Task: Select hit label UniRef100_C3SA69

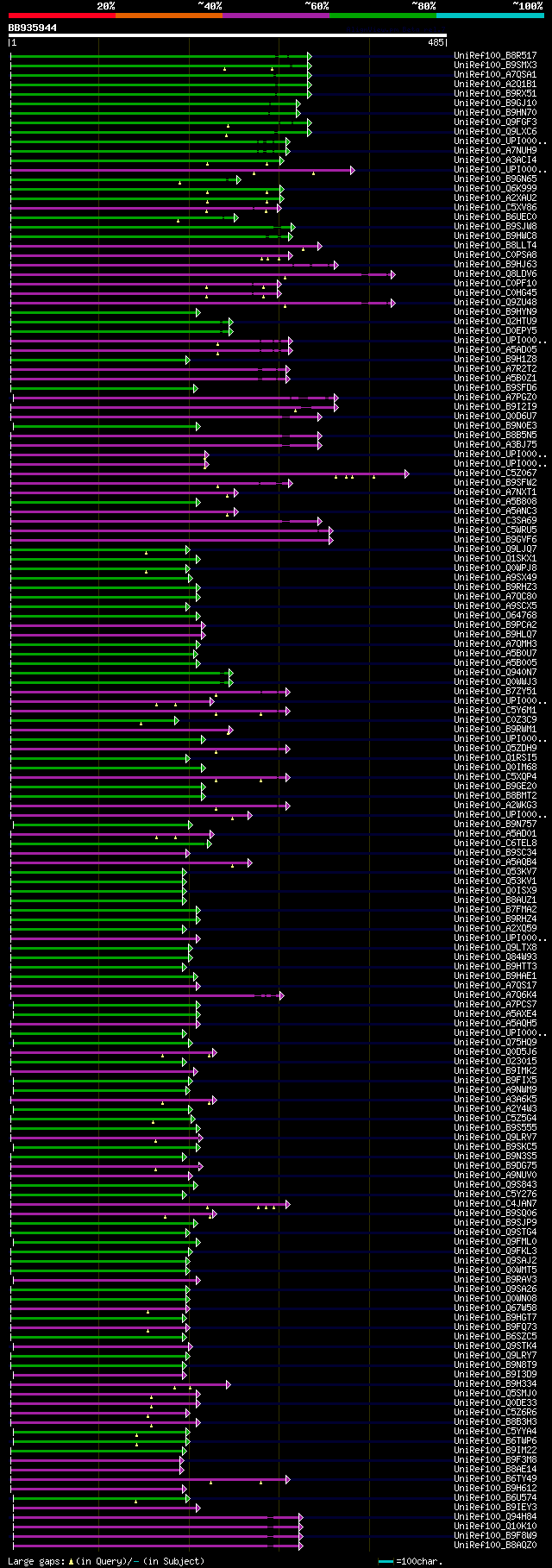Action: point(495,521)
